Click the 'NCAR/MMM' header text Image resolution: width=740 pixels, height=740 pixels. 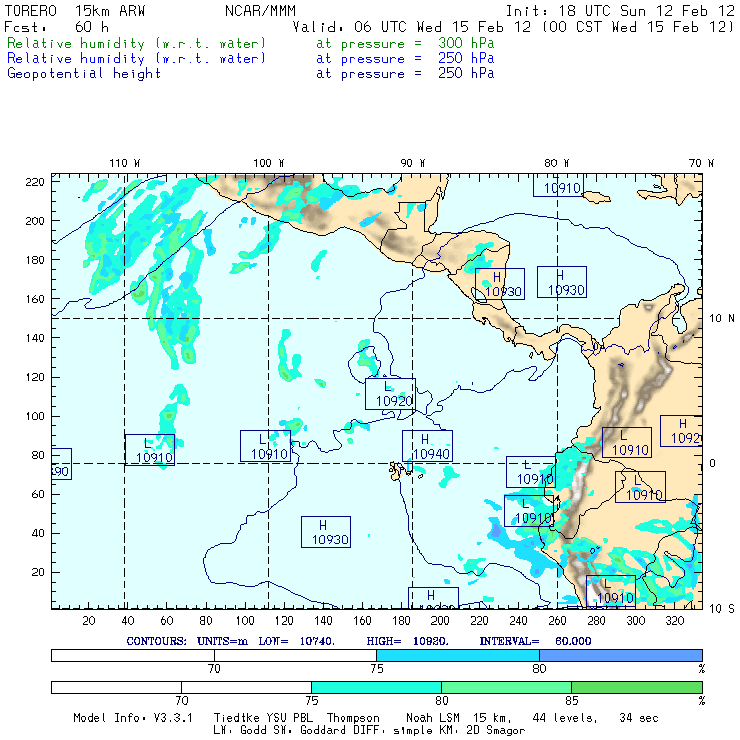[x=260, y=10]
